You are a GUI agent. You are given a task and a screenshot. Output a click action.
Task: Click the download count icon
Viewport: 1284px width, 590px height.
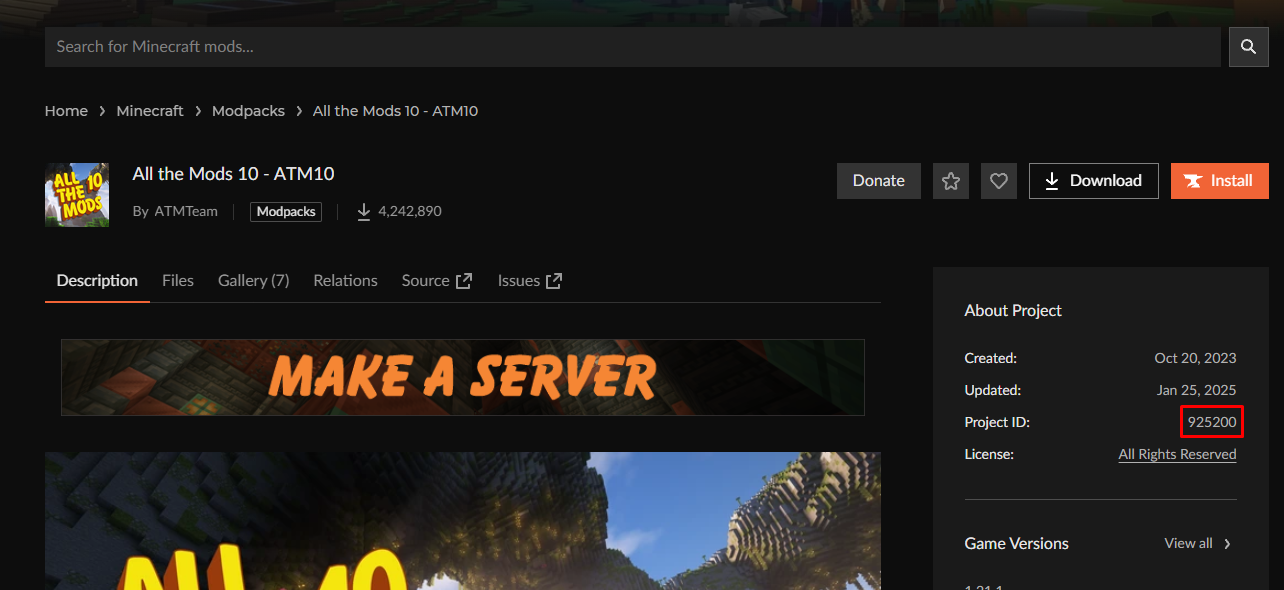pyautogui.click(x=364, y=211)
